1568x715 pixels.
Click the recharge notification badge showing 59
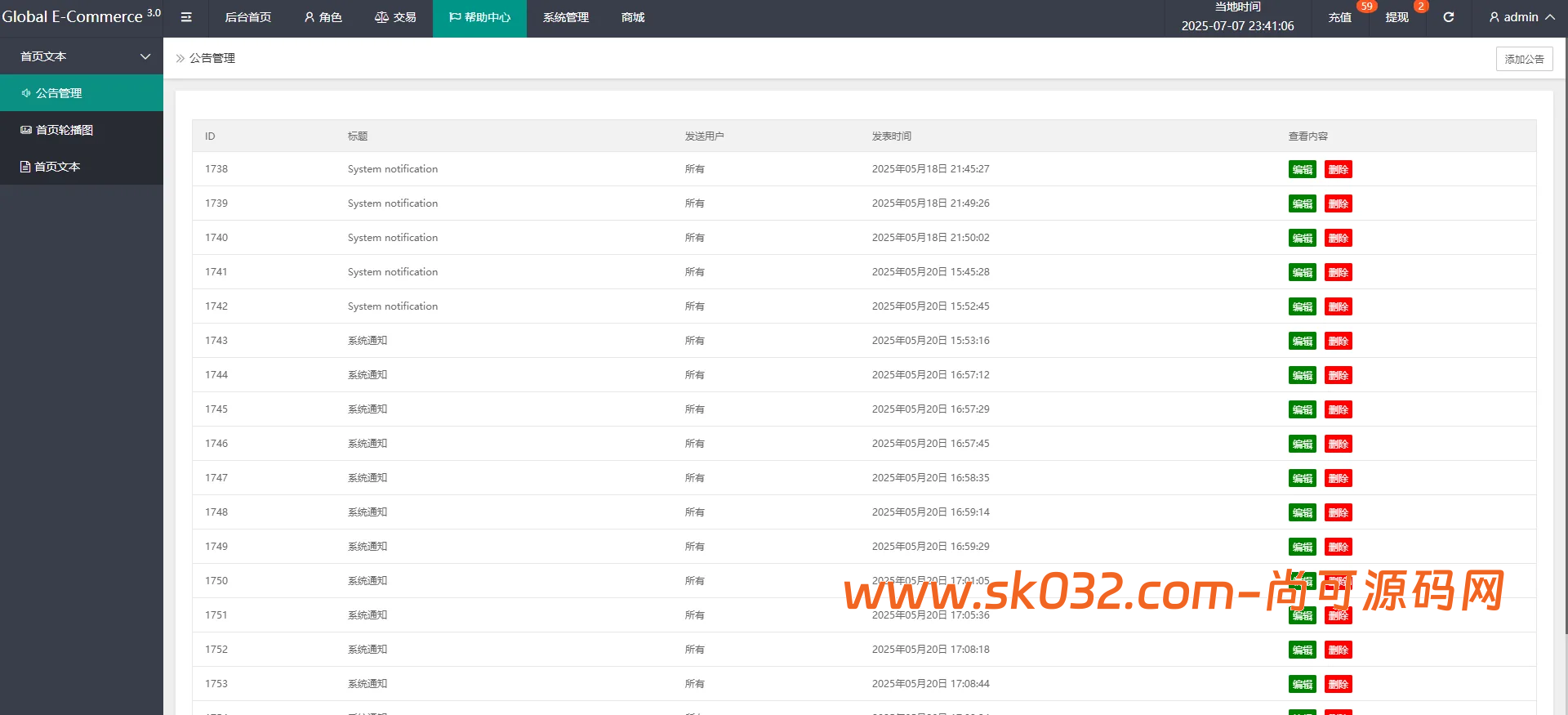[x=1366, y=7]
